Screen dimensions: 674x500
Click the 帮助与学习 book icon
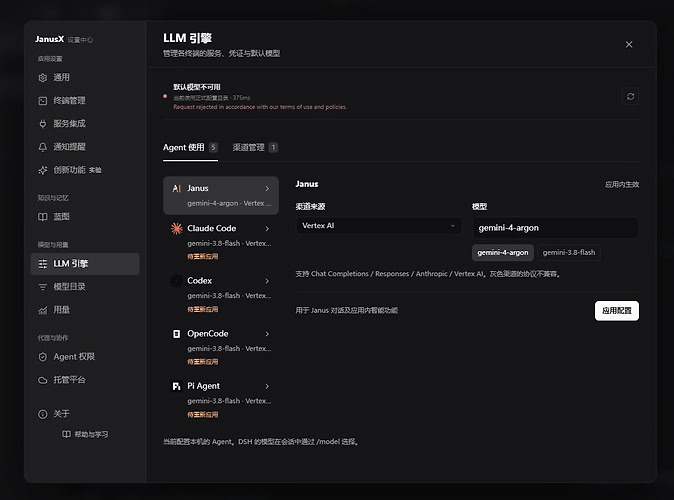[66, 434]
